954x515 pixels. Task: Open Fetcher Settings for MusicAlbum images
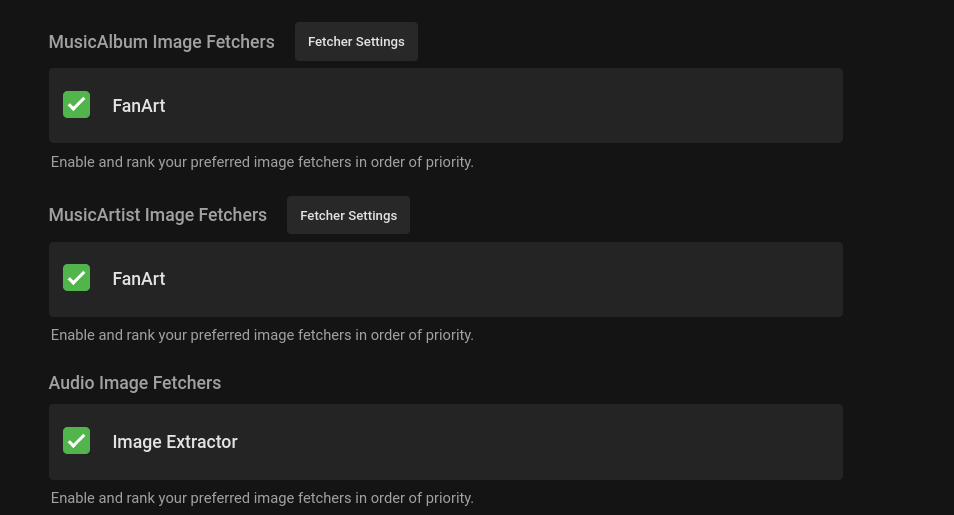356,42
